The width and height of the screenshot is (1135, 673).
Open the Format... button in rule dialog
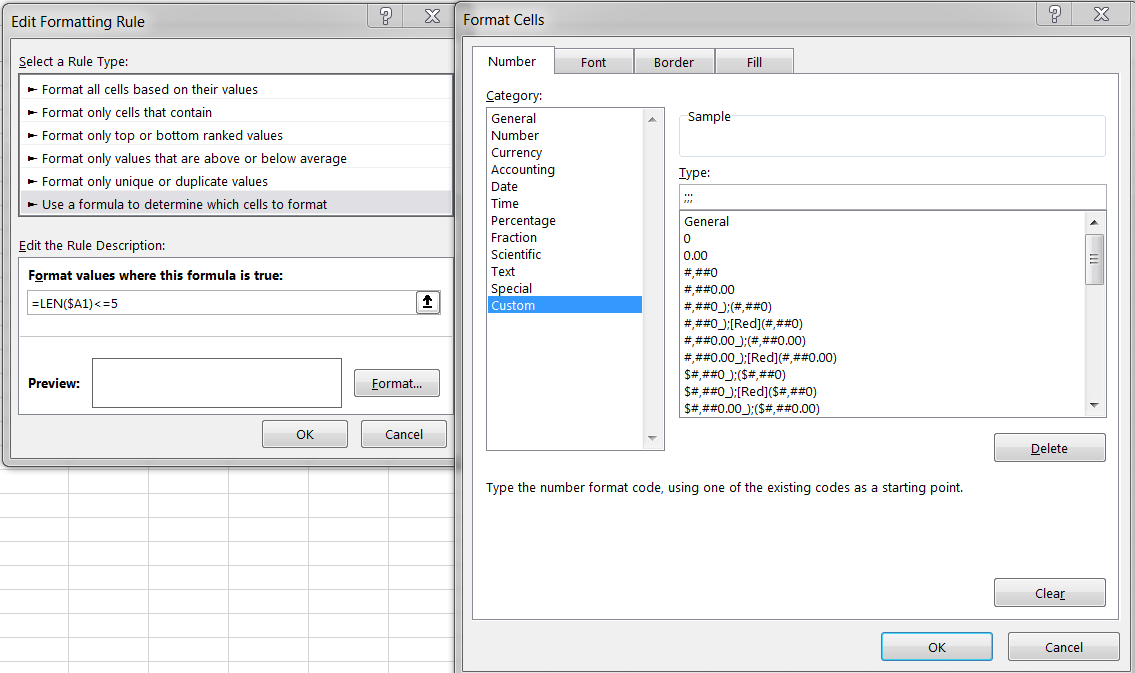(397, 384)
